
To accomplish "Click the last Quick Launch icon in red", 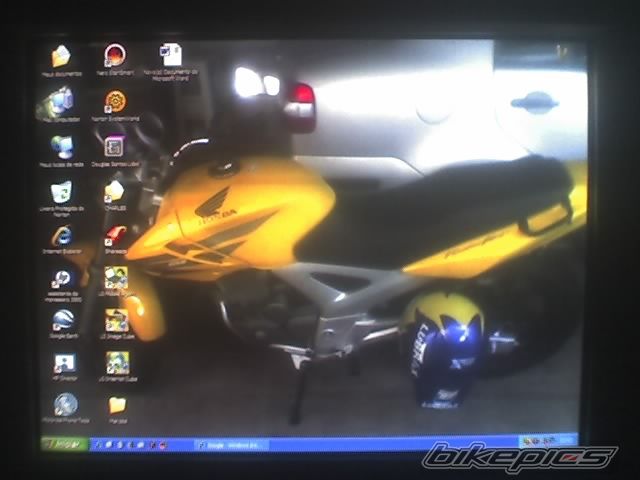I will pyautogui.click(x=163, y=445).
